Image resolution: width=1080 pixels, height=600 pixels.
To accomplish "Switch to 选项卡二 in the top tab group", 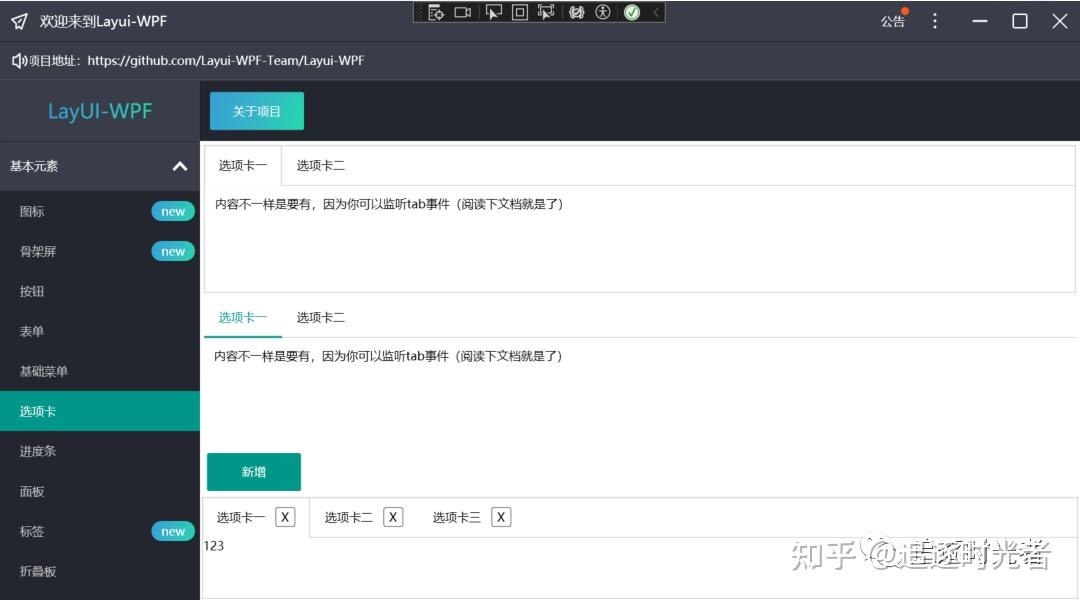I will (x=319, y=164).
